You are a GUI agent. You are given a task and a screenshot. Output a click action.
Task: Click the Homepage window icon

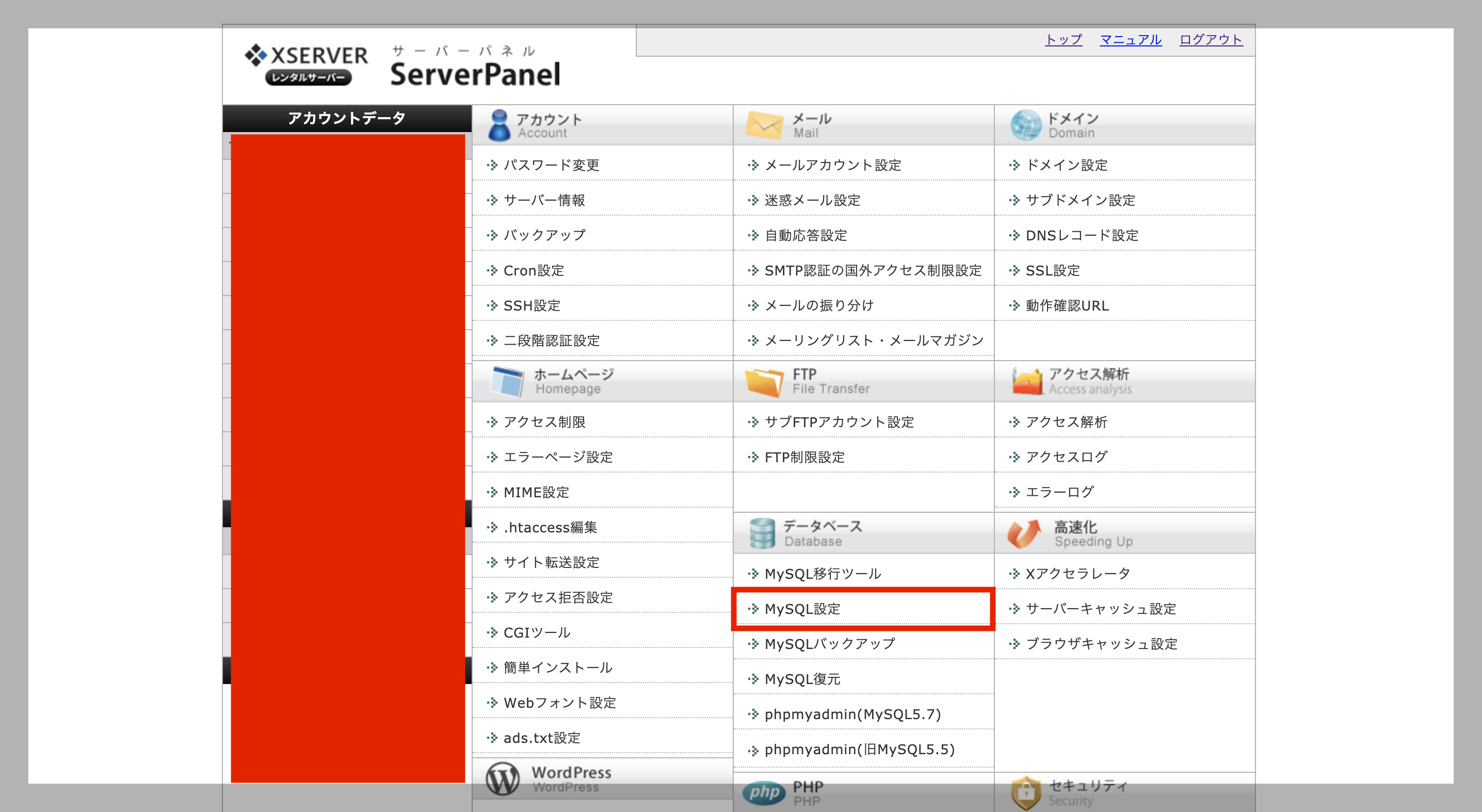506,381
